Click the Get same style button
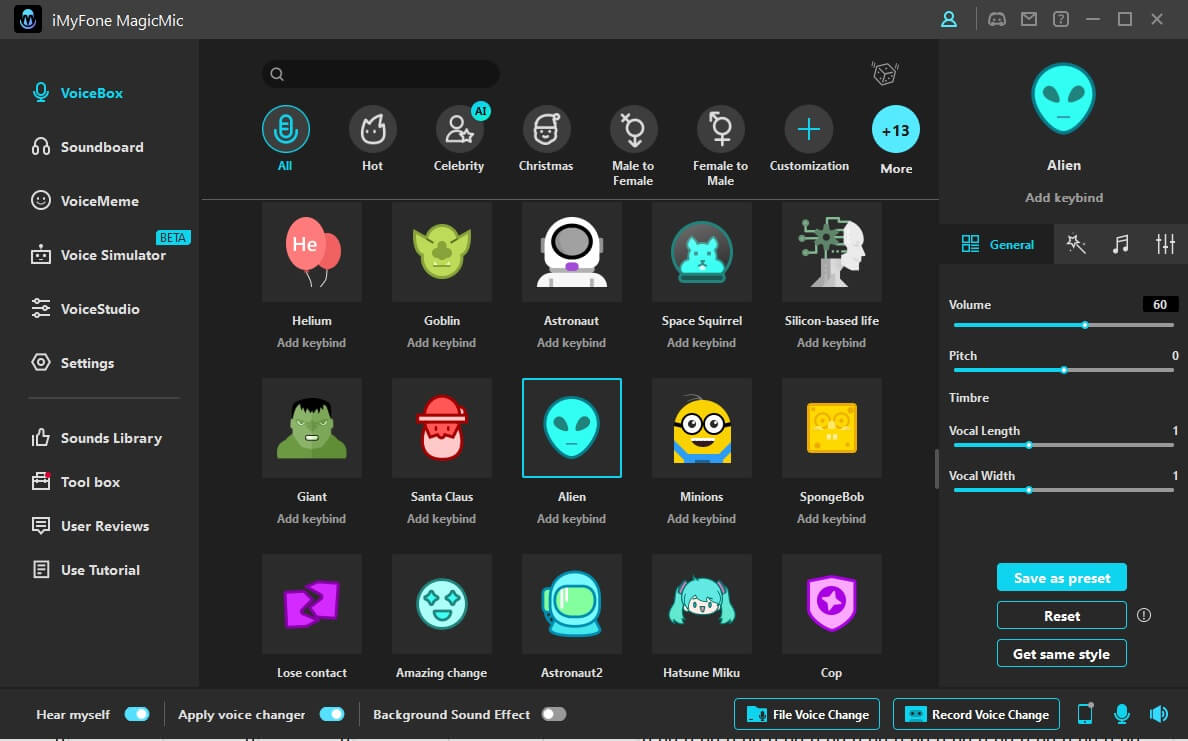1188x741 pixels. pyautogui.click(x=1061, y=653)
